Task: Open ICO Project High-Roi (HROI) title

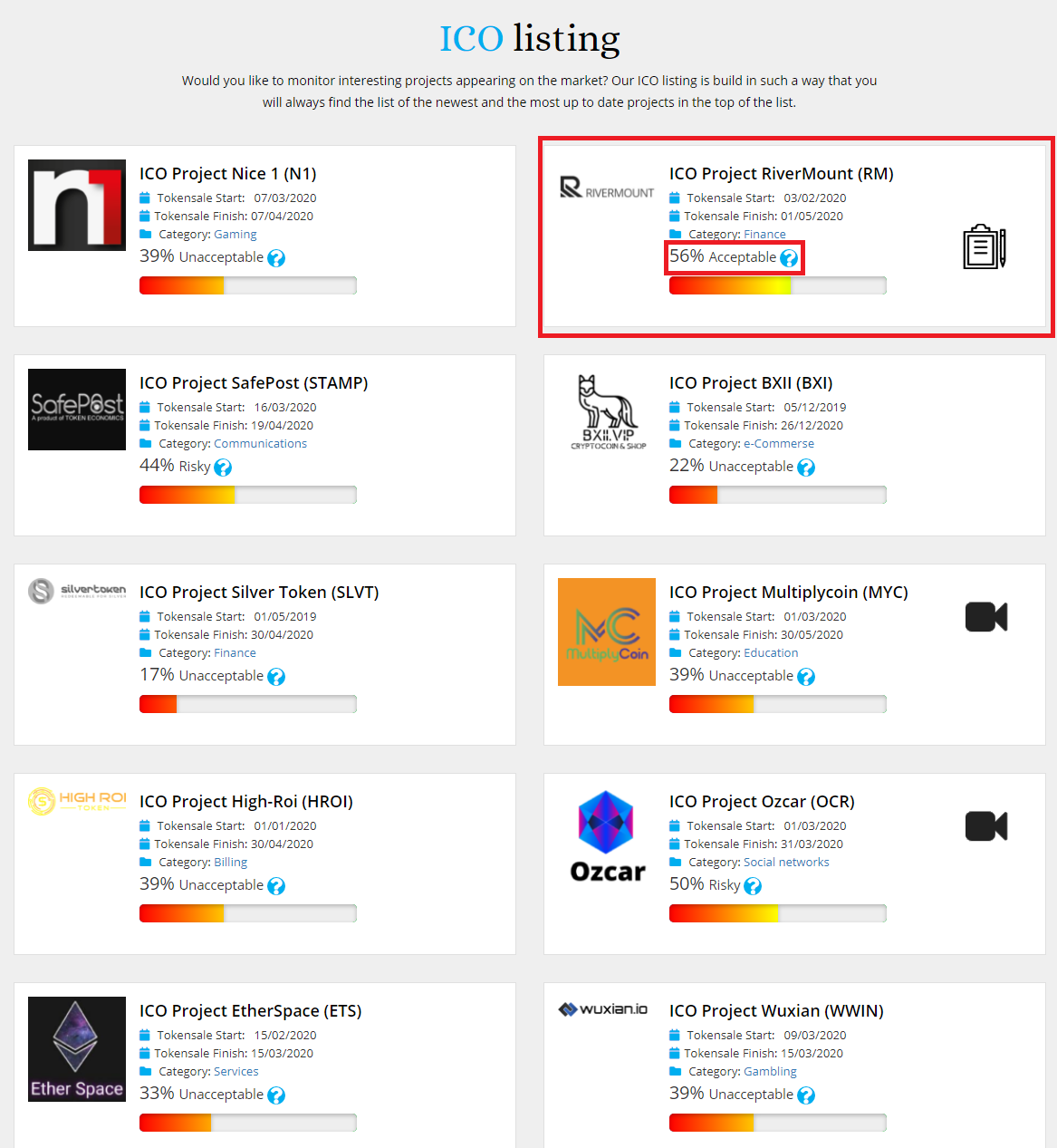Action: coord(245,801)
